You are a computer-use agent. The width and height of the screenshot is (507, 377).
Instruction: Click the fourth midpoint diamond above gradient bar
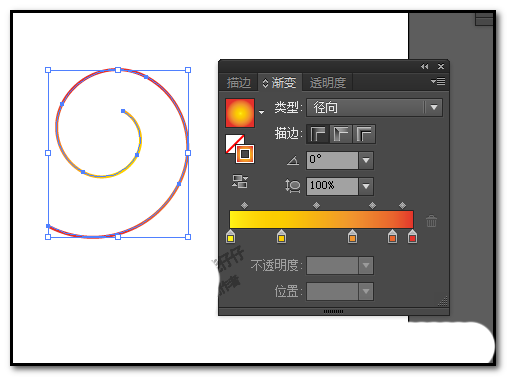pyautogui.click(x=402, y=205)
